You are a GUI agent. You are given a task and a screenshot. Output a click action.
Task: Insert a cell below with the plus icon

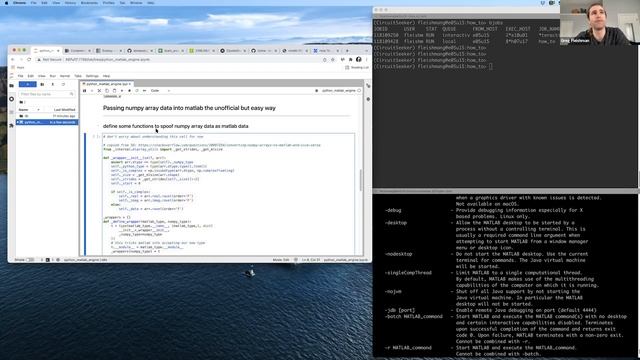tap(92, 91)
